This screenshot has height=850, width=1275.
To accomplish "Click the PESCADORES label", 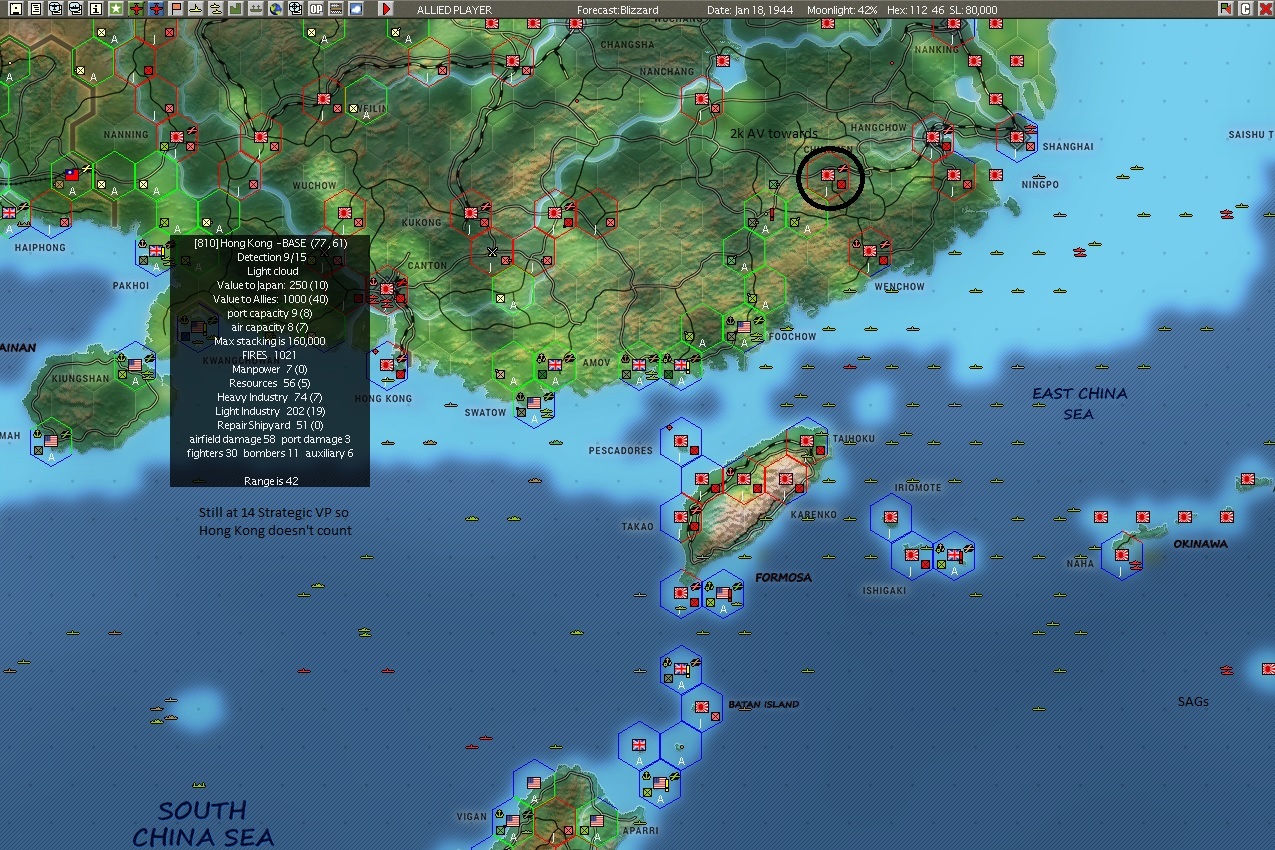I will click(620, 451).
